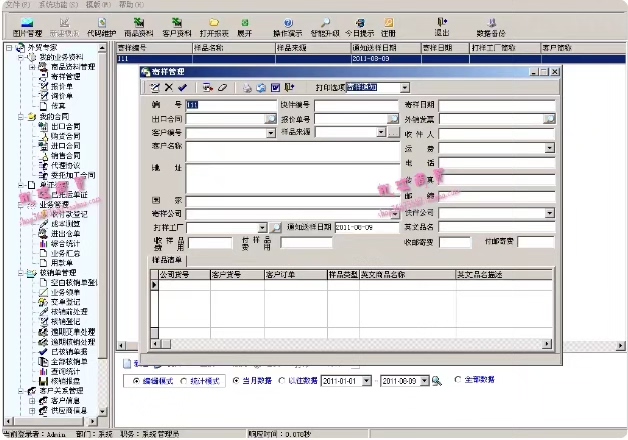628x440 pixels.
Task: Select the 样品清单 tab
Action: tap(171, 259)
